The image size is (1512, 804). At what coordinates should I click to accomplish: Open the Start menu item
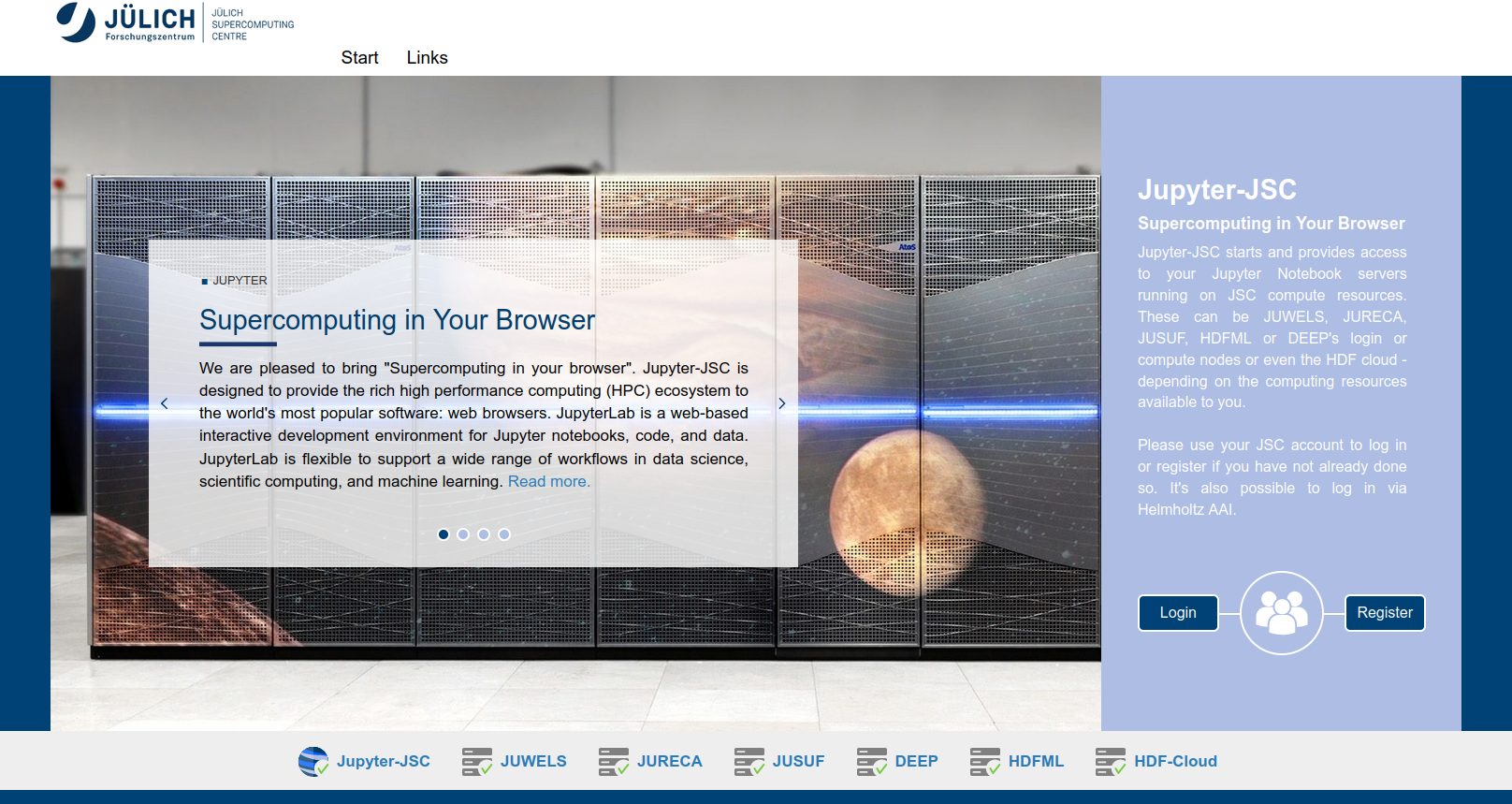359,58
